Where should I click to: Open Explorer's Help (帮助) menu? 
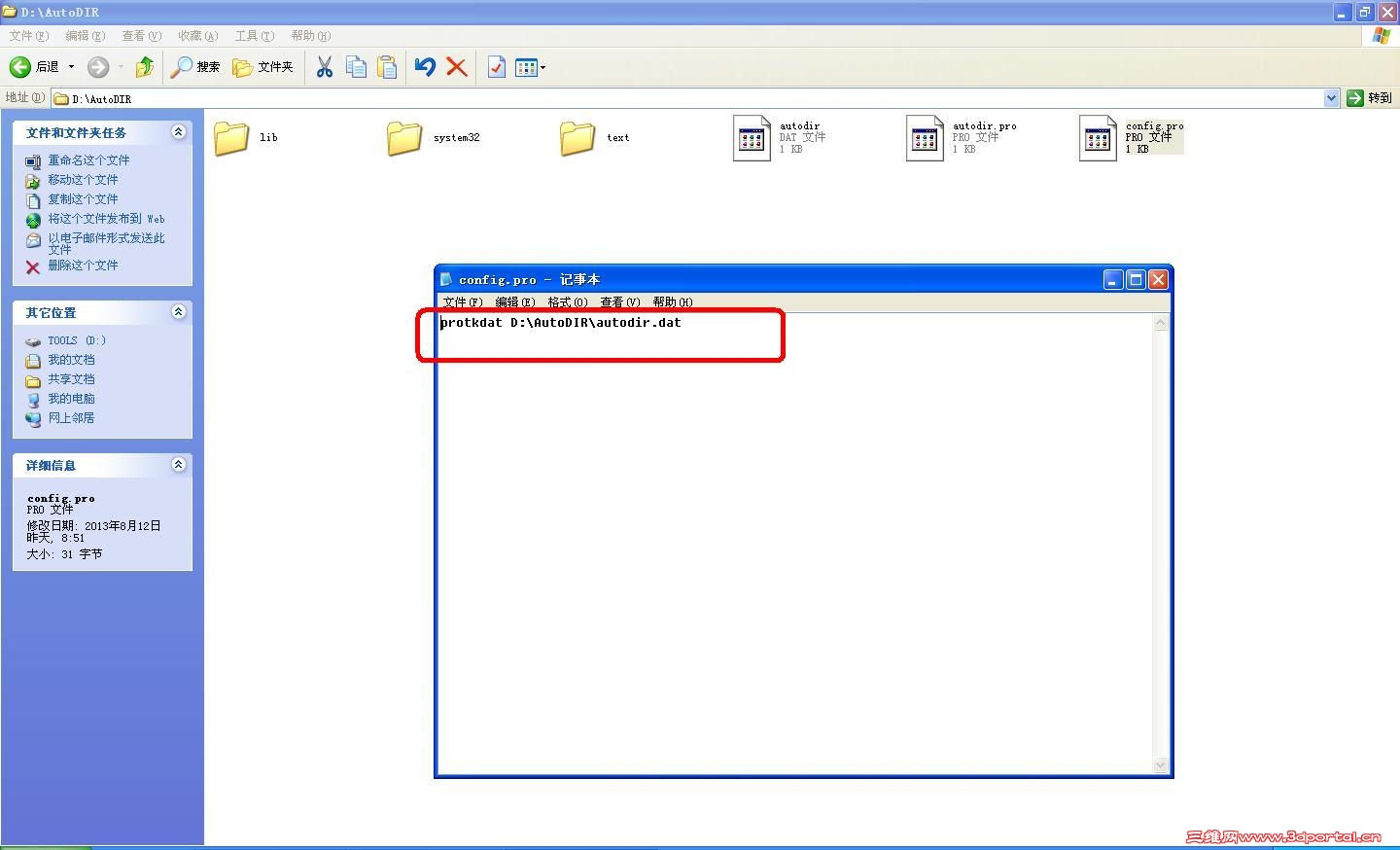(310, 36)
